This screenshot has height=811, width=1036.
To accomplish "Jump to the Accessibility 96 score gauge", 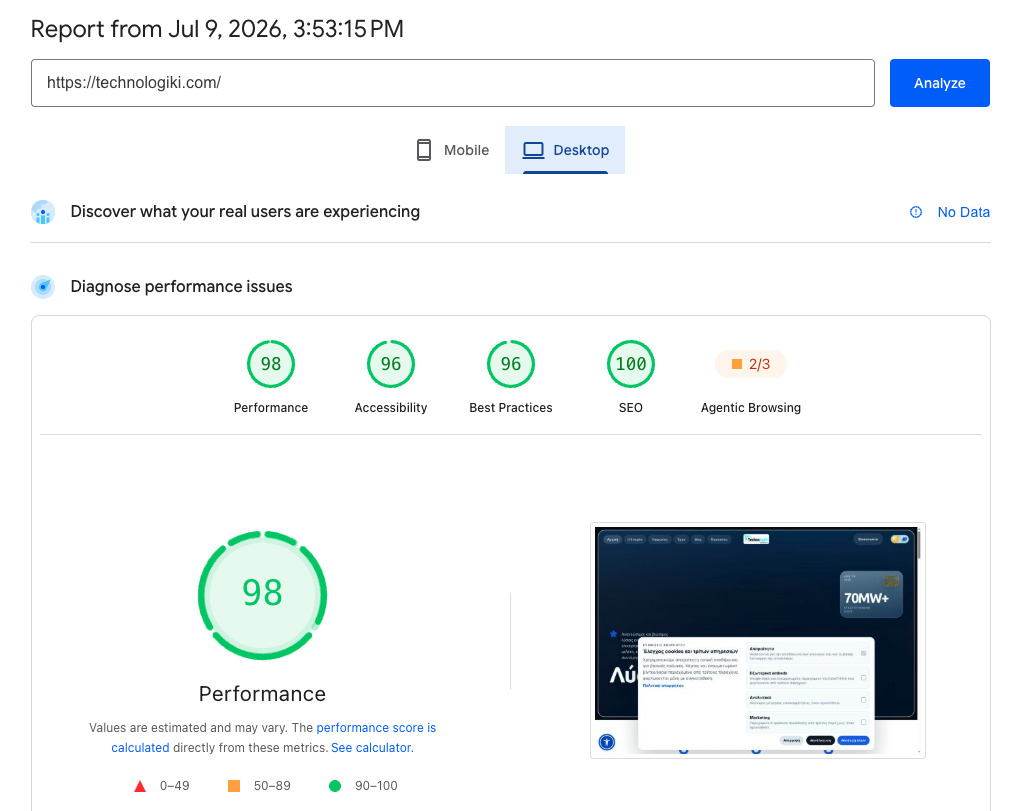I will click(x=390, y=364).
